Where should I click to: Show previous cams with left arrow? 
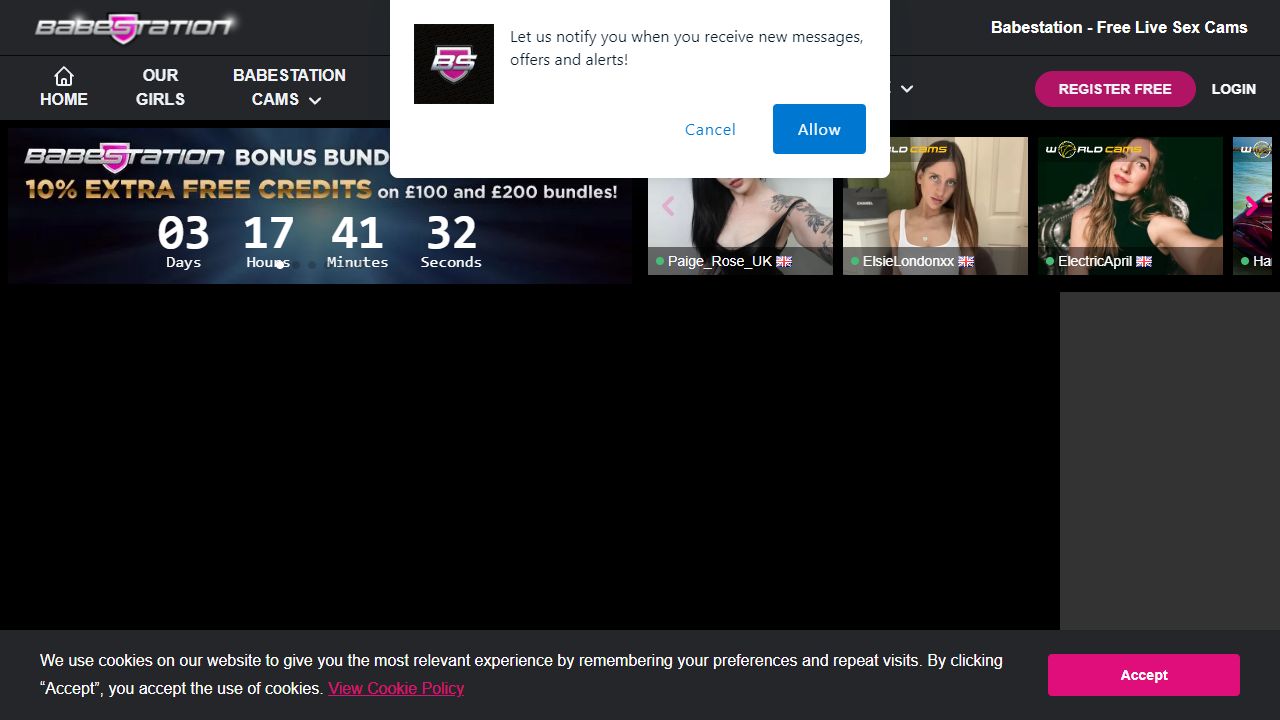668,206
